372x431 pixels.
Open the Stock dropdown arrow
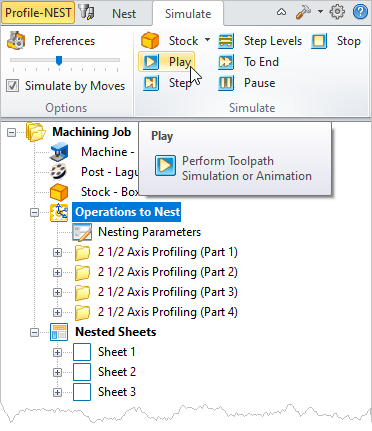[x=207, y=40]
